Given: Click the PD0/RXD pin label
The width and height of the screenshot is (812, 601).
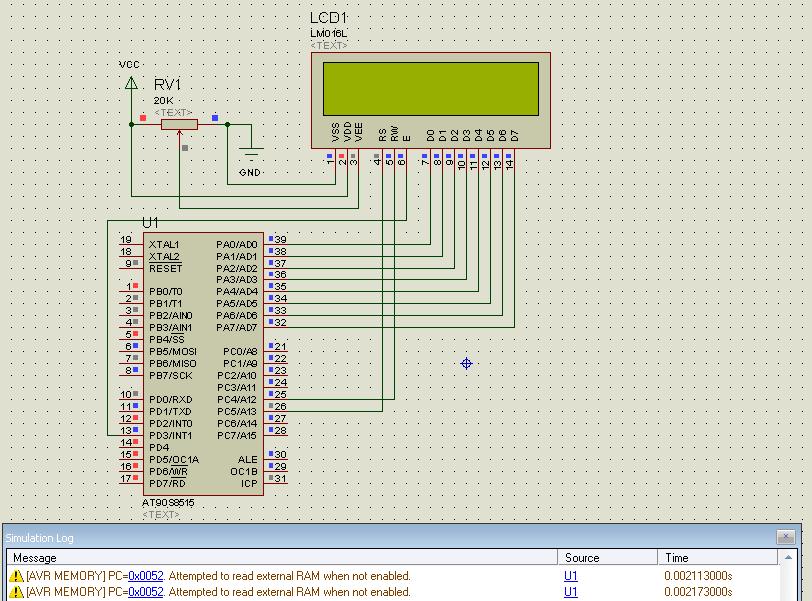Looking at the screenshot, I should tap(171, 400).
